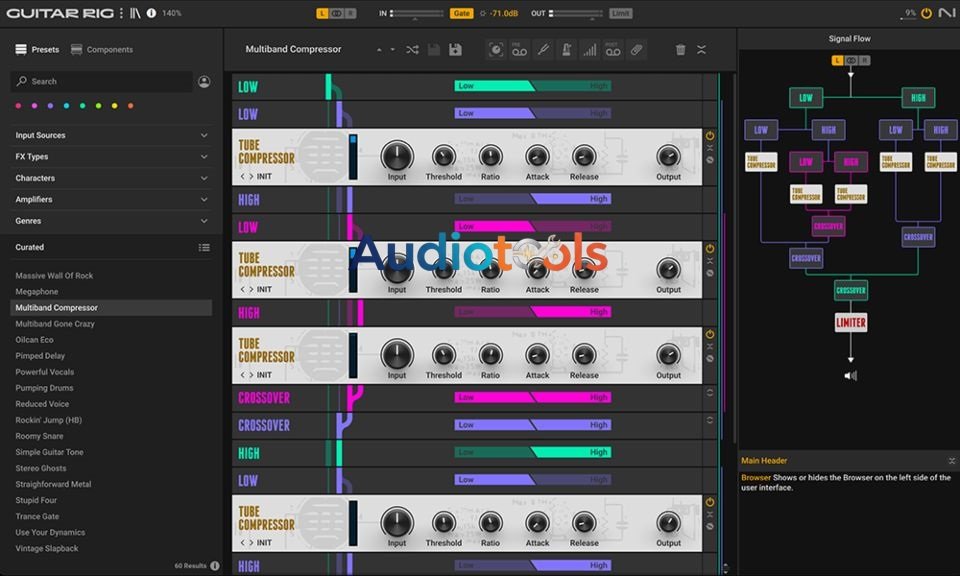960x576 pixels.
Task: Click the random preset shuffle icon
Action: click(412, 49)
